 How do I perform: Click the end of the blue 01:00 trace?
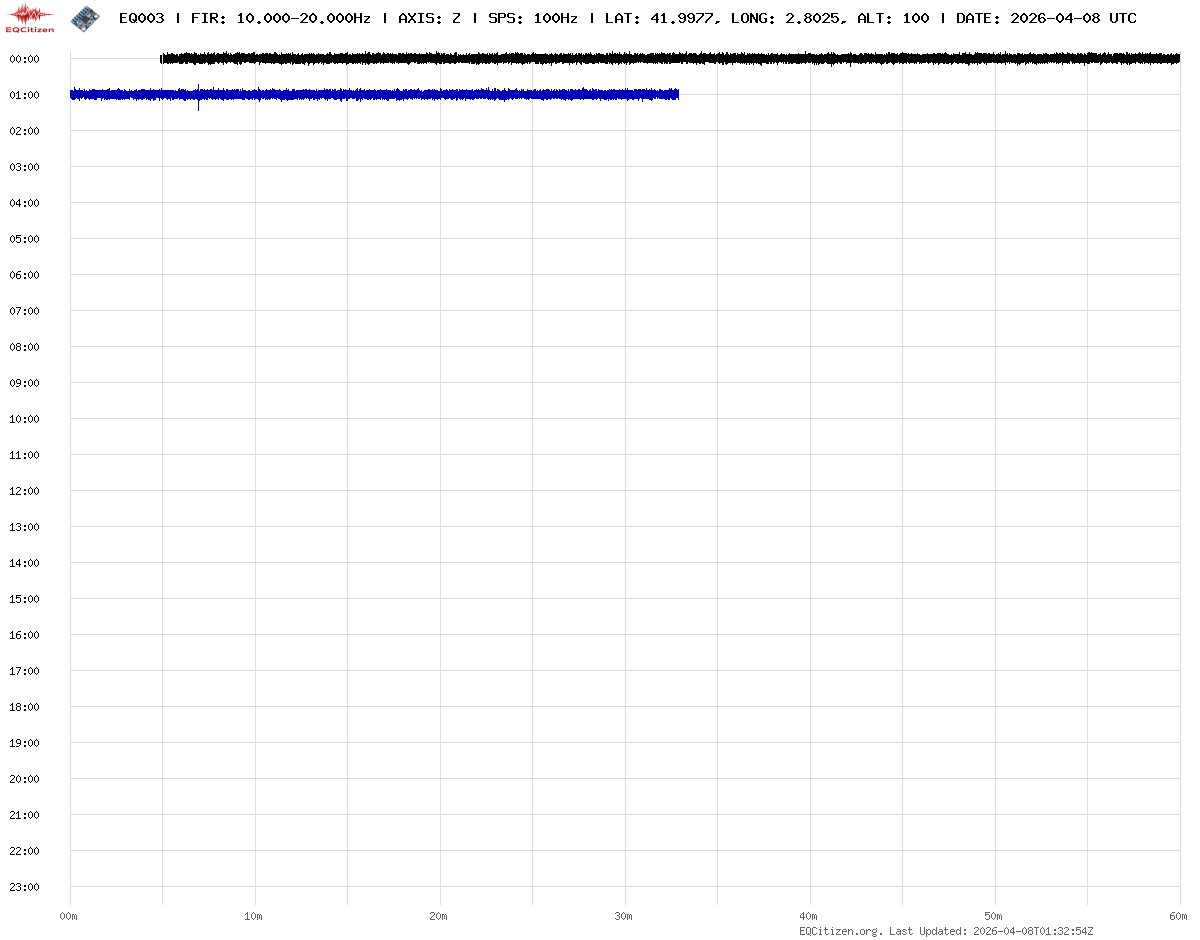pyautogui.click(x=676, y=94)
